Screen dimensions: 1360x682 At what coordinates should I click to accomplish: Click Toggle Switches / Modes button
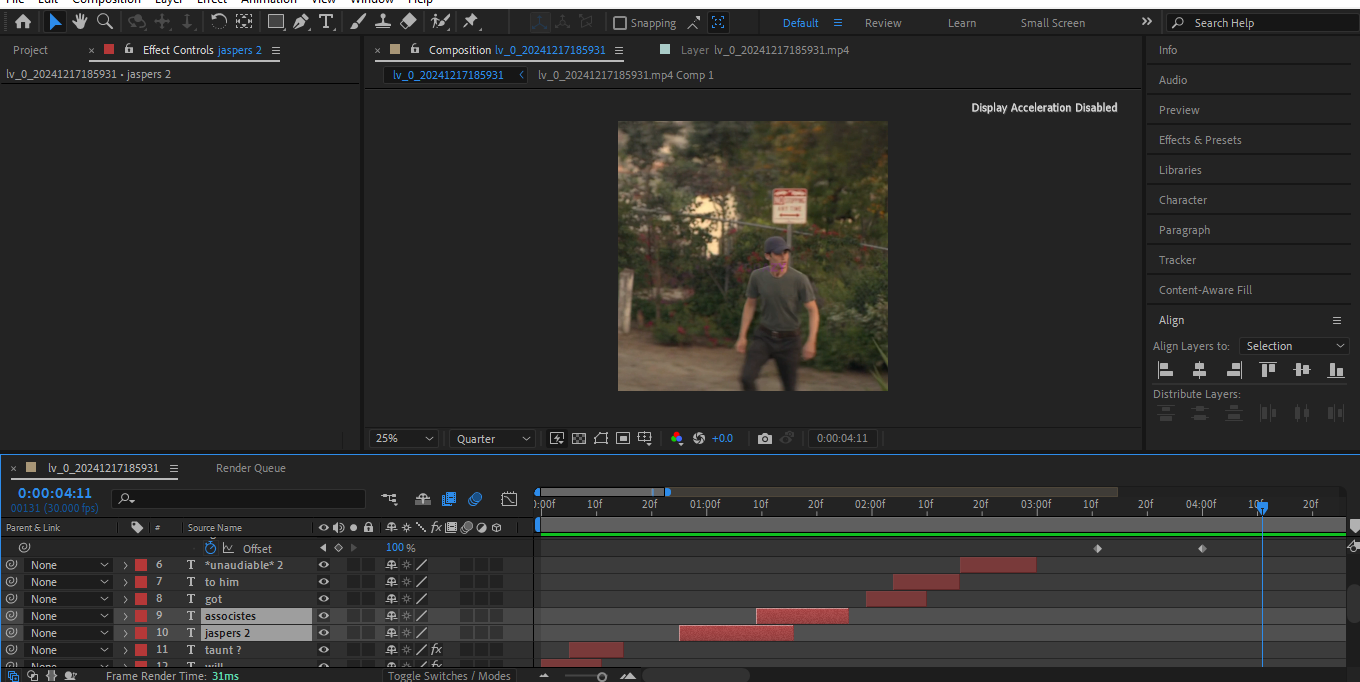point(449,676)
